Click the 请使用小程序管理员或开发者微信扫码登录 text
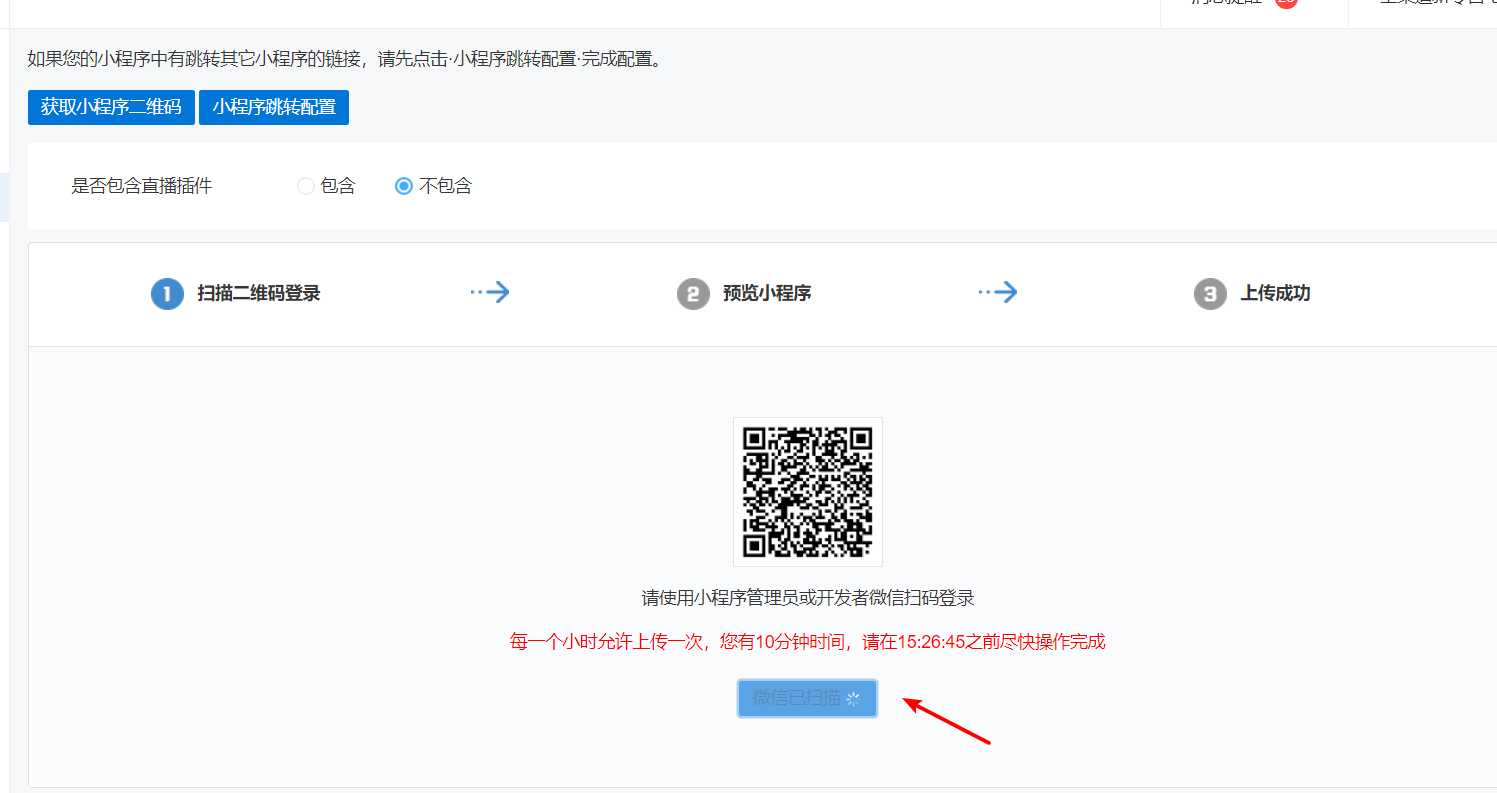The height and width of the screenshot is (793, 1497). point(808,598)
